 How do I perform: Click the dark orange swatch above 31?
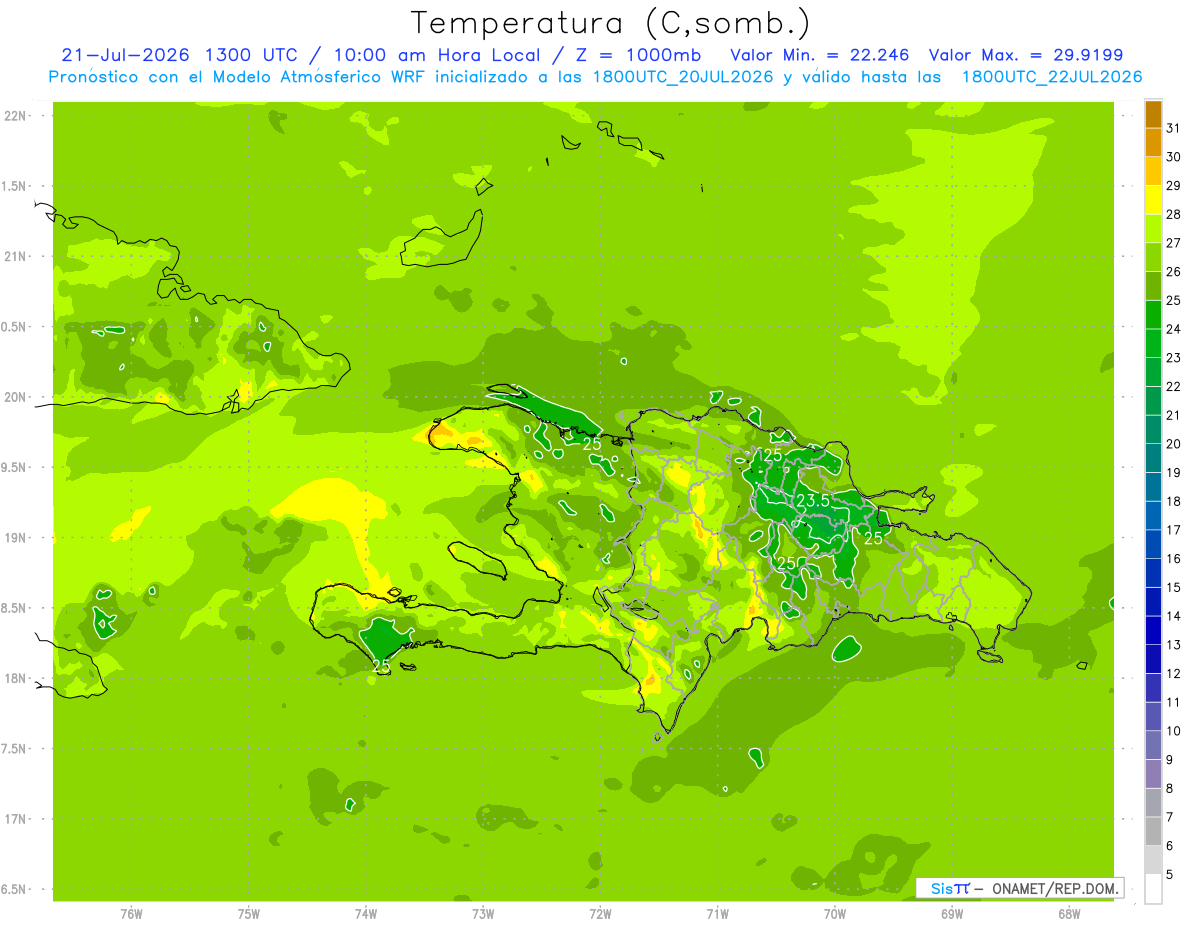click(1153, 114)
